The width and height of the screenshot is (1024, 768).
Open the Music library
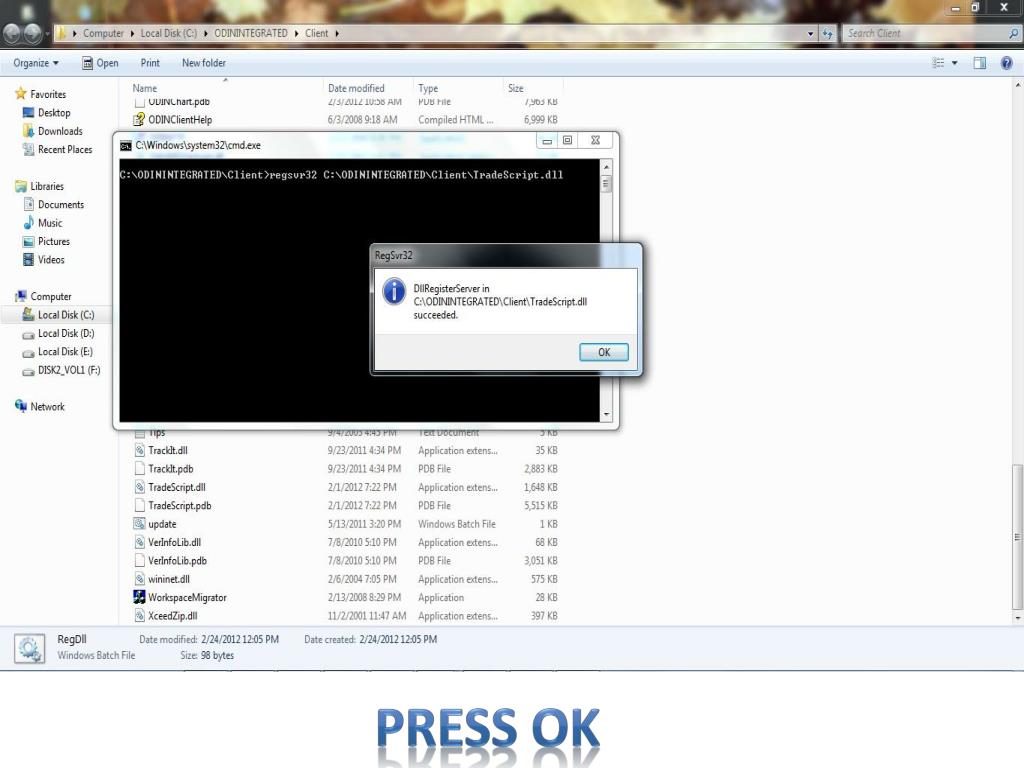coord(50,223)
